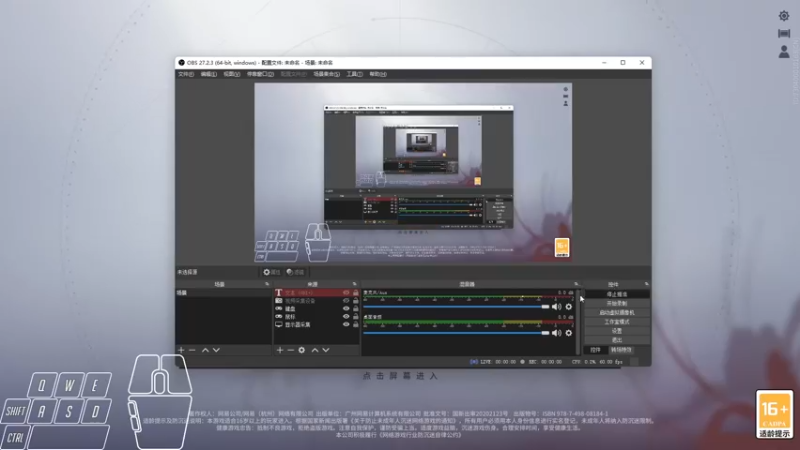The width and height of the screenshot is (800, 450).
Task: Toggle the lock on the 视频采集设备 source
Action: [356, 301]
